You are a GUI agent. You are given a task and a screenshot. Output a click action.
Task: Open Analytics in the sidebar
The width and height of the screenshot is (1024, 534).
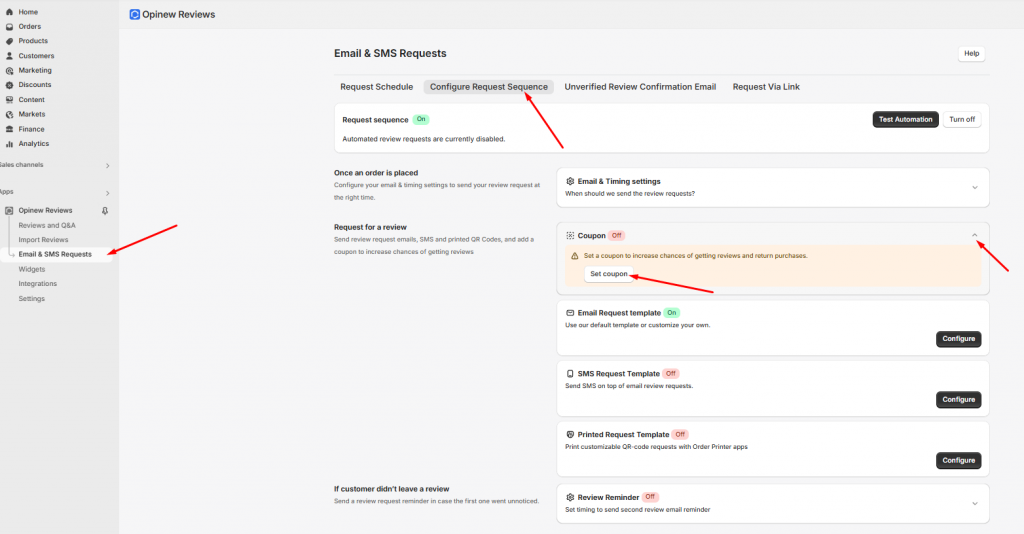pos(33,144)
